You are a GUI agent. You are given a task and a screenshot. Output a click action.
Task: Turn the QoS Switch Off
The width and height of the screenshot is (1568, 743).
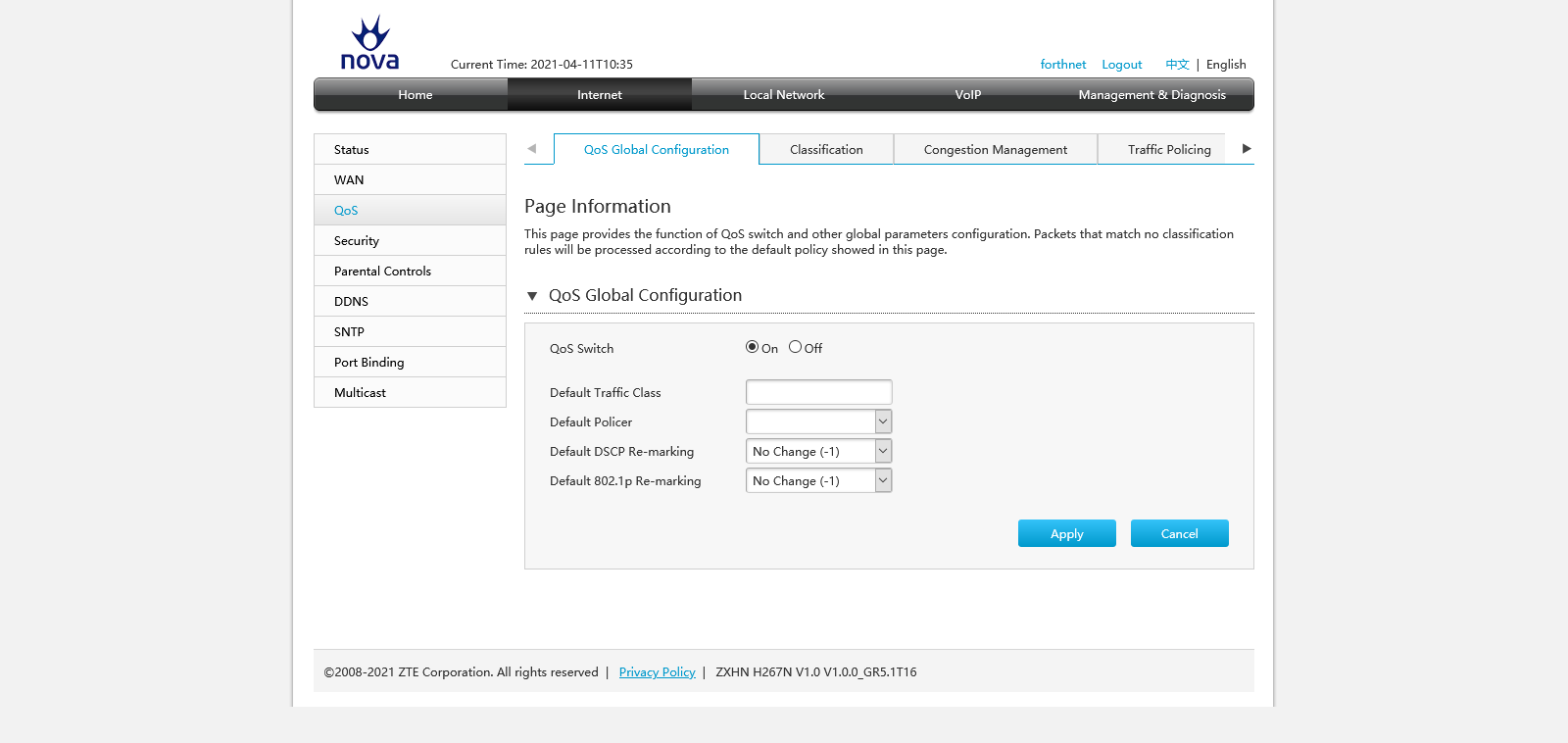[795, 347]
